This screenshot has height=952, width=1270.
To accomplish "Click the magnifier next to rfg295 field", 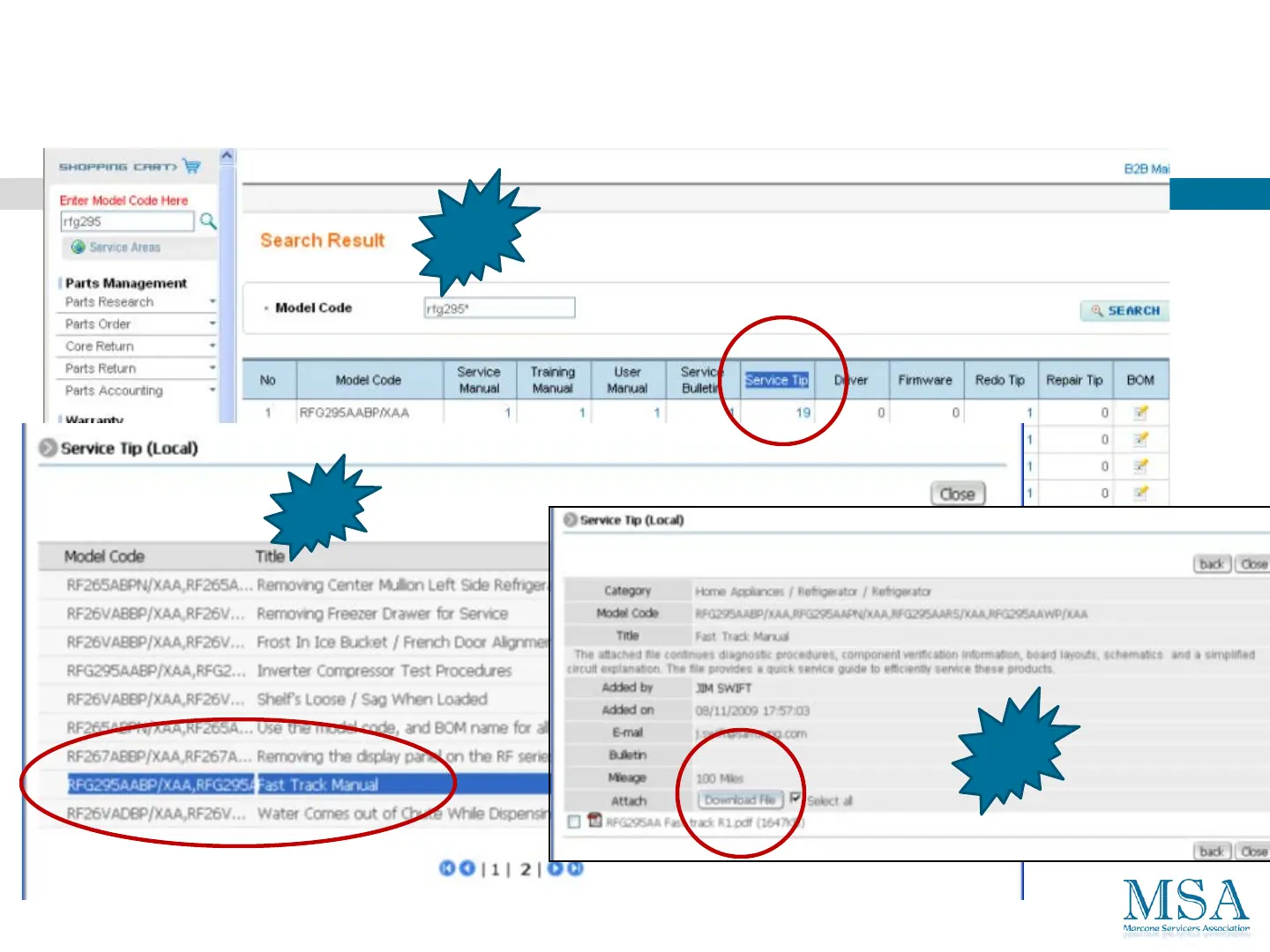I will pyautogui.click(x=208, y=221).
